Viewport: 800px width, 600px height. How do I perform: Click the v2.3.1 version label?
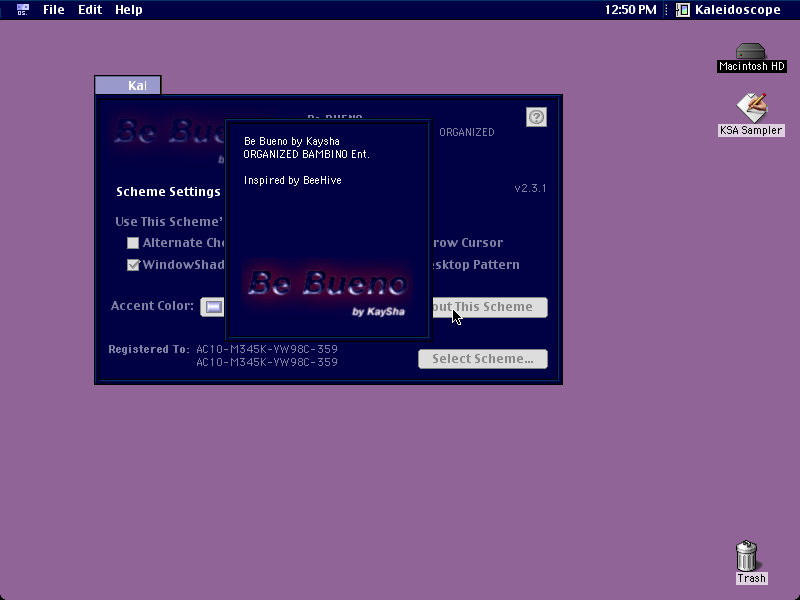click(x=530, y=188)
